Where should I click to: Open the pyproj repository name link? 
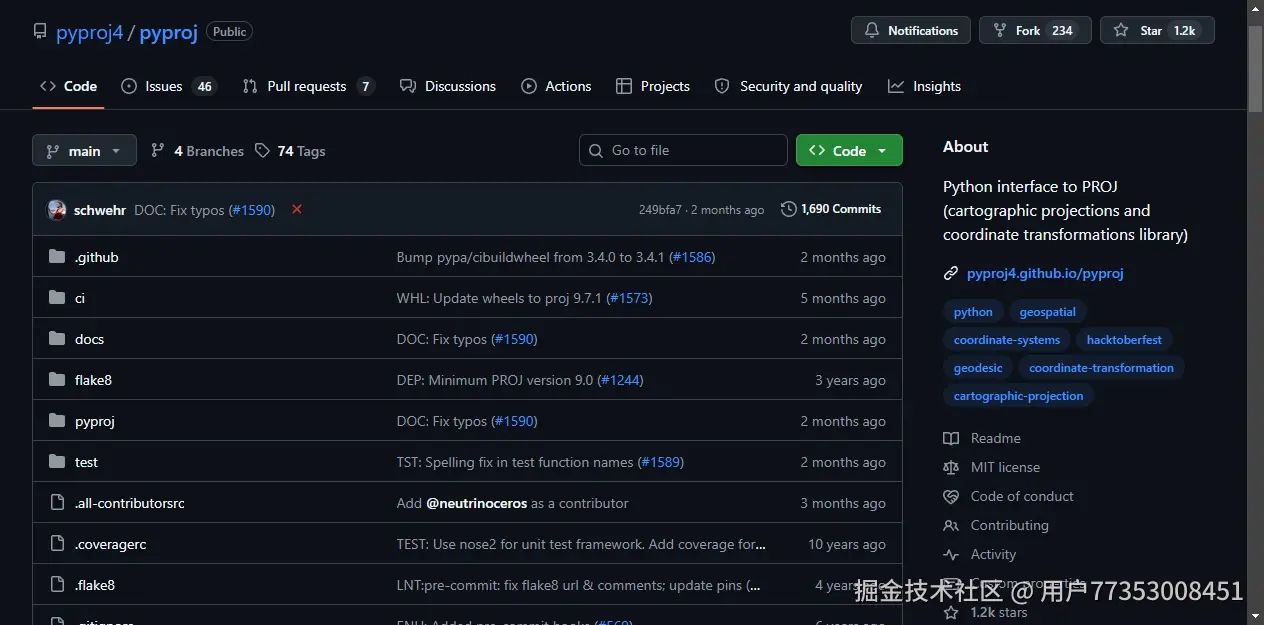click(x=168, y=32)
